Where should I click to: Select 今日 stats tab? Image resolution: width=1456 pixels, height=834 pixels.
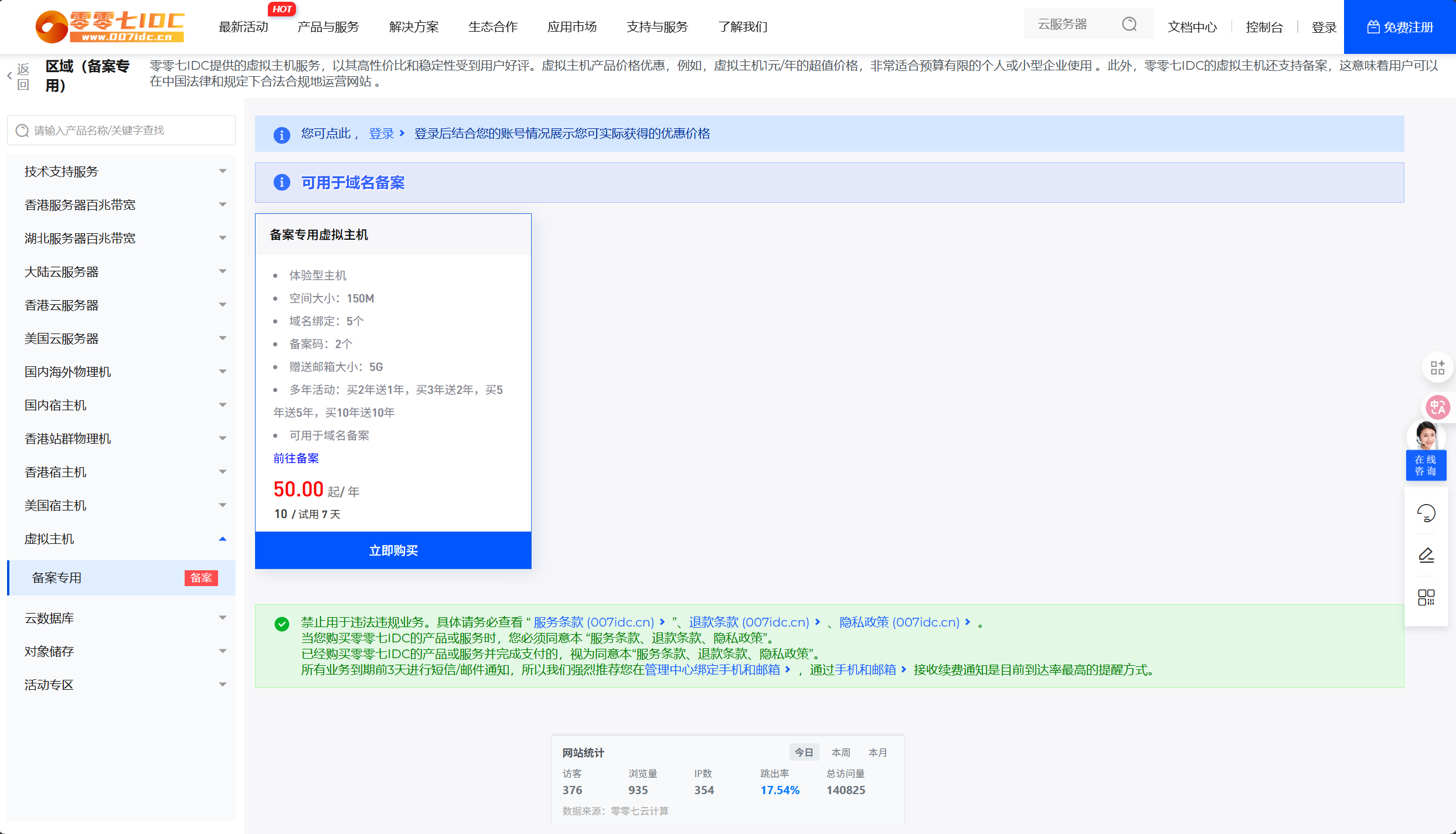[804, 753]
